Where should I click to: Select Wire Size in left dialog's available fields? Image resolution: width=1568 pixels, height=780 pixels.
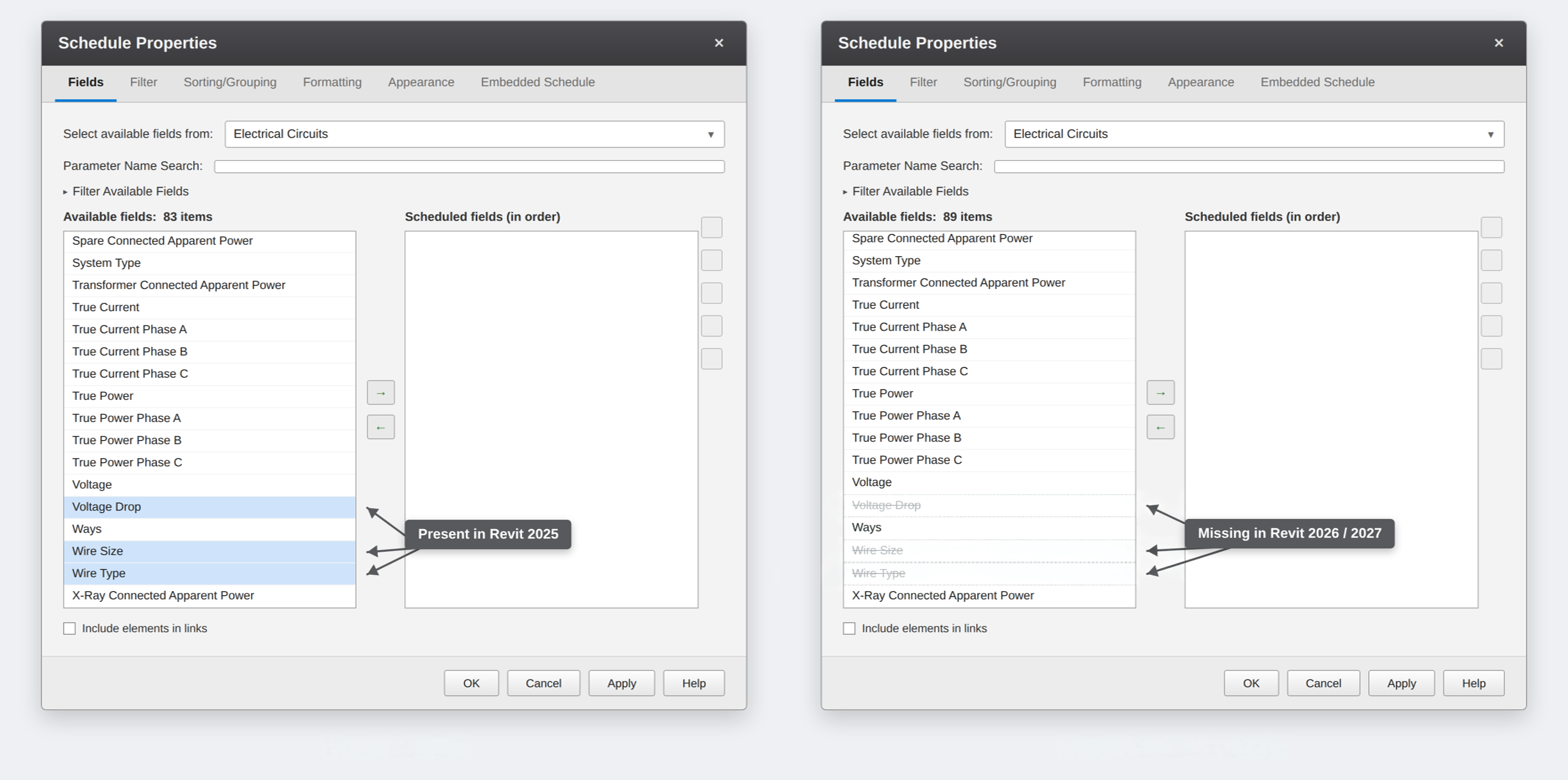209,551
